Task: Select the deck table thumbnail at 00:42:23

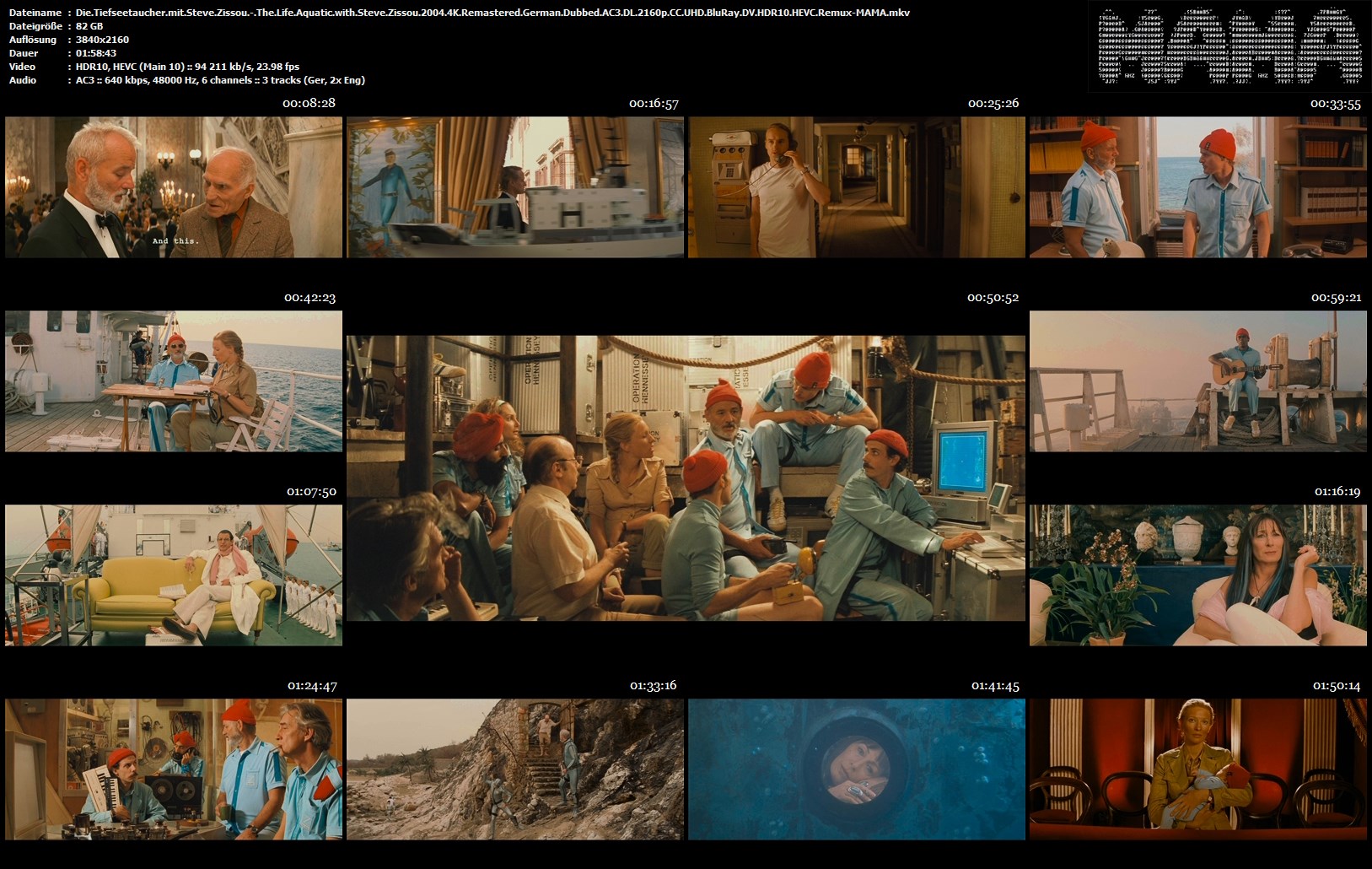Action: 174,381
